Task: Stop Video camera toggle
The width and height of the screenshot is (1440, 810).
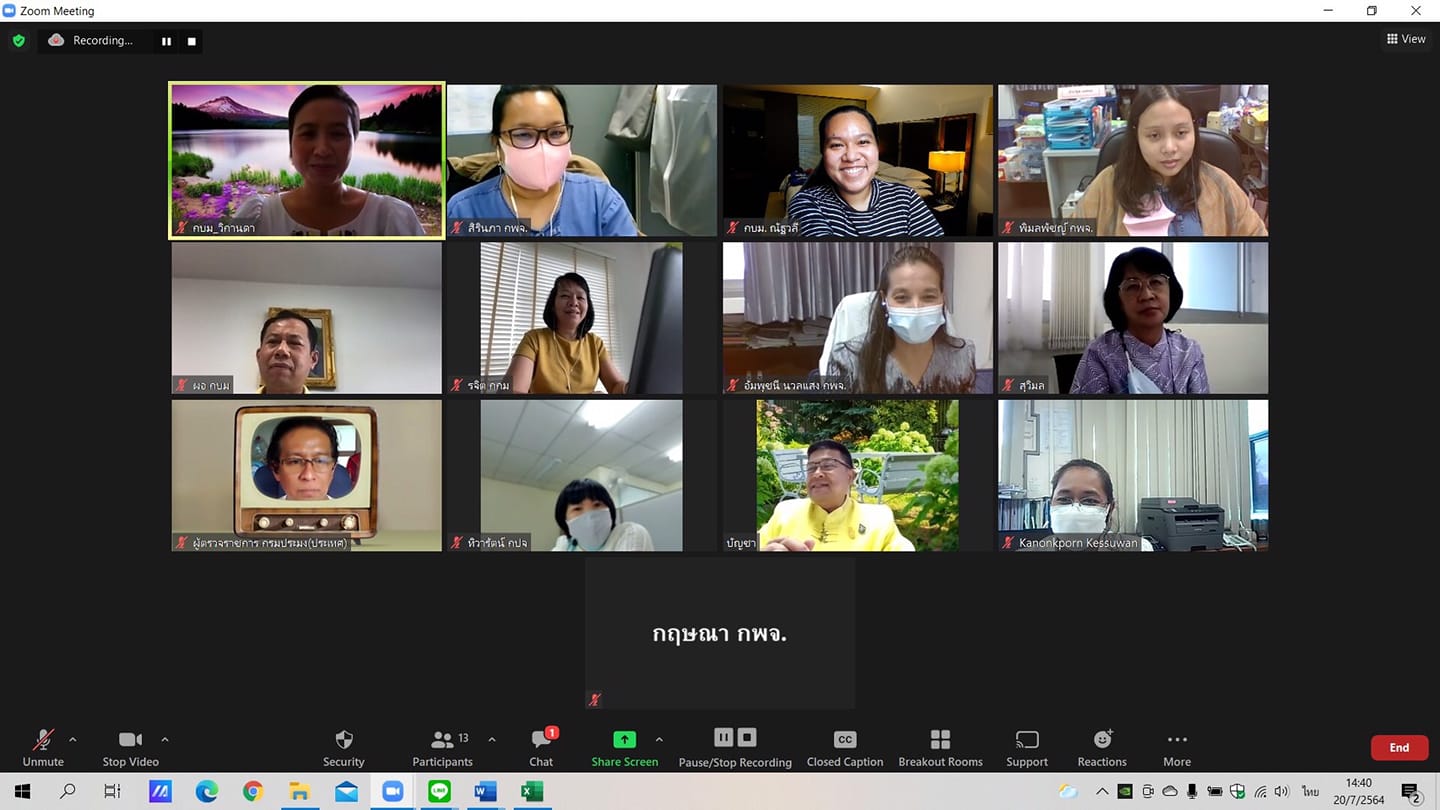Action: coord(130,747)
